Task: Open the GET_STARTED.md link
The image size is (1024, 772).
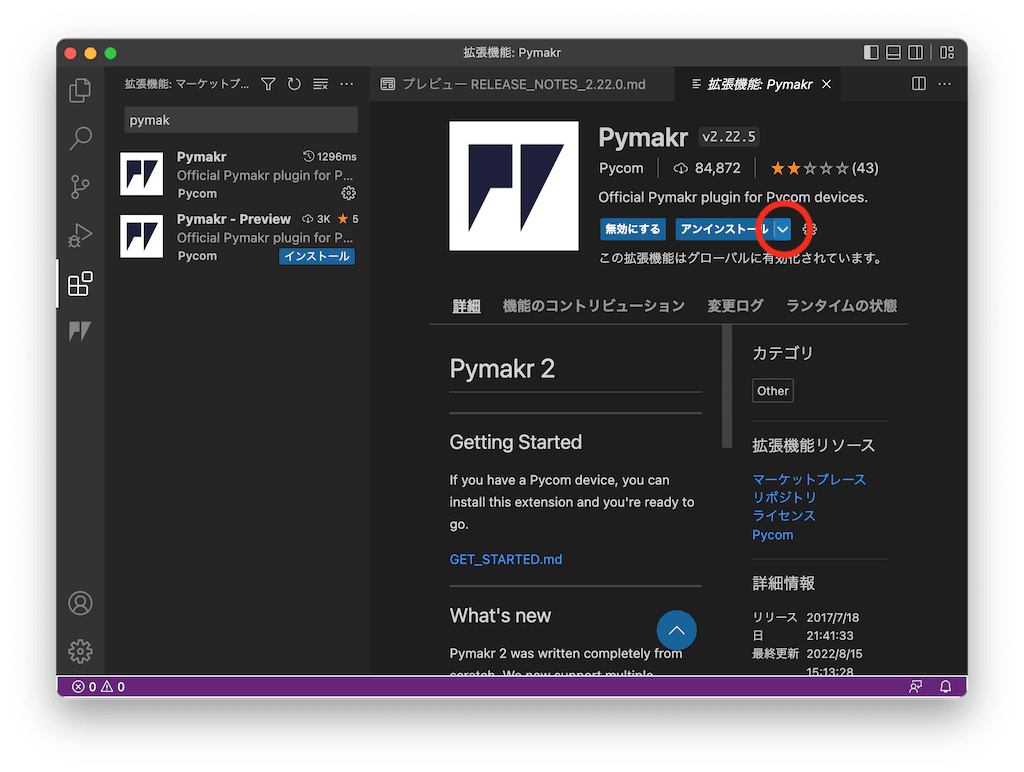Action: click(x=506, y=560)
